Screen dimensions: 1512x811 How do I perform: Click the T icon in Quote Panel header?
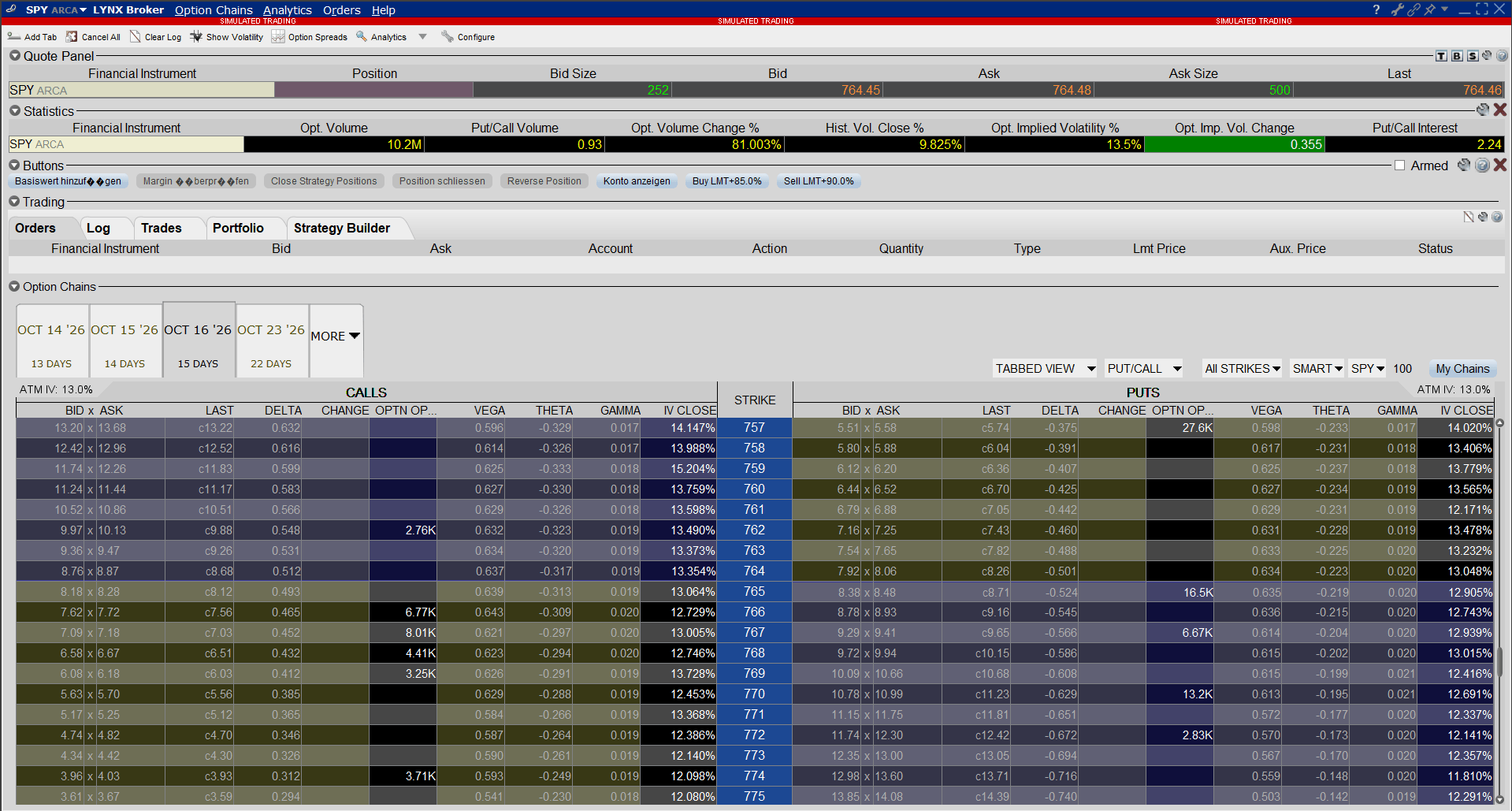pyautogui.click(x=1441, y=56)
